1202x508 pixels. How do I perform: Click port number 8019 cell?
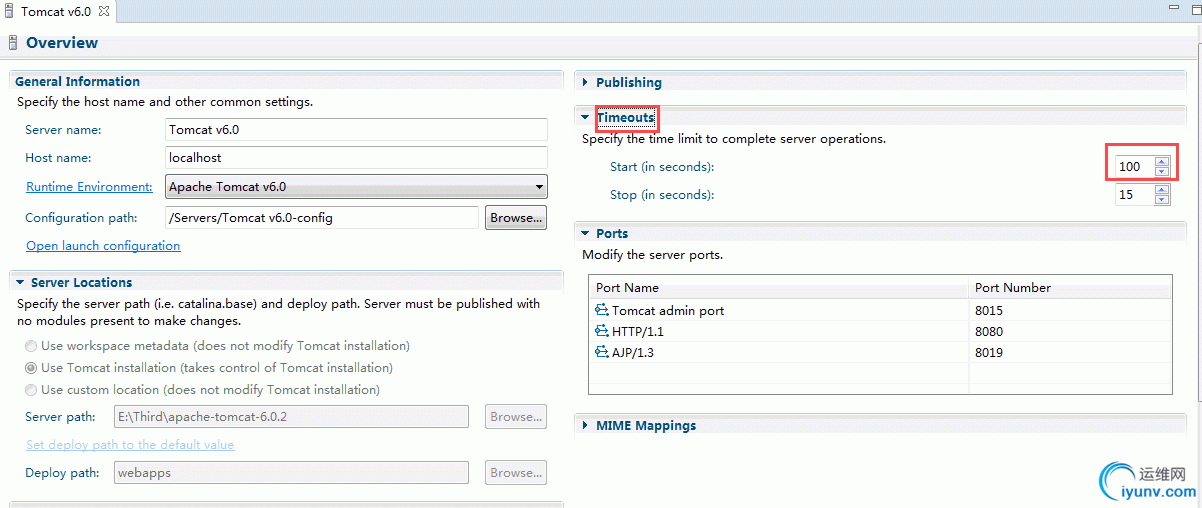[1070, 352]
